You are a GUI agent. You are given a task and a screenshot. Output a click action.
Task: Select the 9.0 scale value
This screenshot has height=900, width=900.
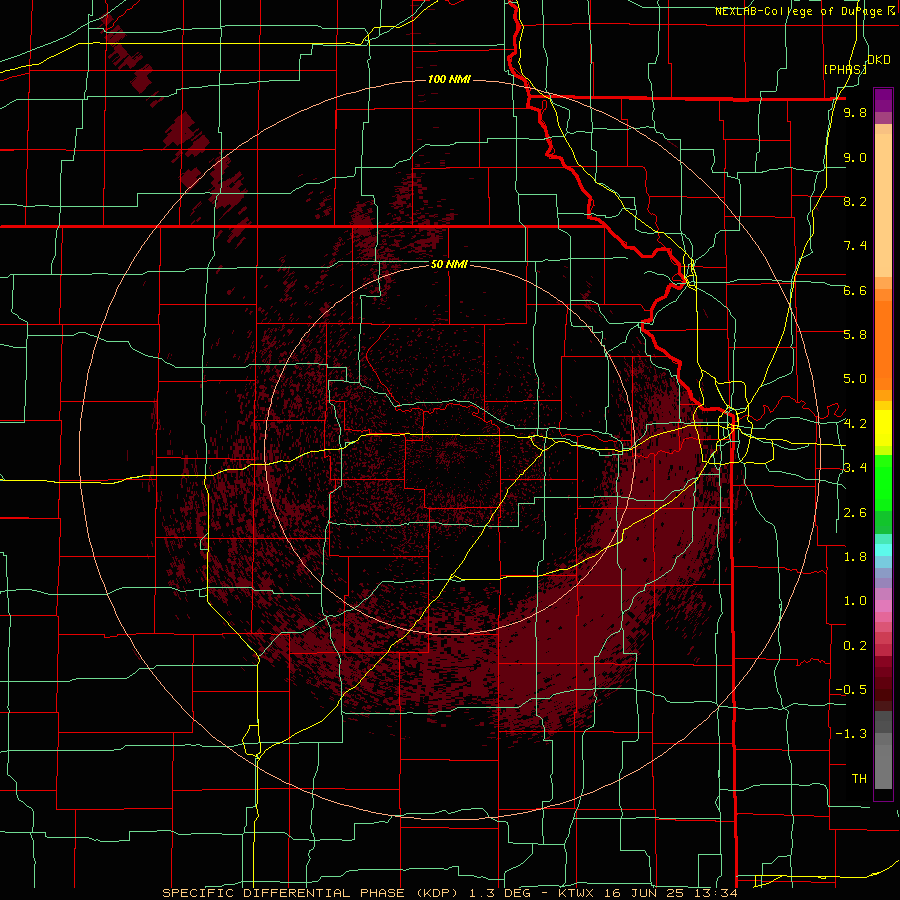click(855, 157)
